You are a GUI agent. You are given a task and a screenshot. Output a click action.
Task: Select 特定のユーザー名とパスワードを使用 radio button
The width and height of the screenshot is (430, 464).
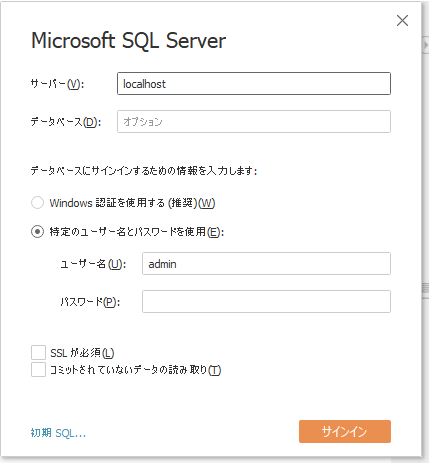[37, 231]
